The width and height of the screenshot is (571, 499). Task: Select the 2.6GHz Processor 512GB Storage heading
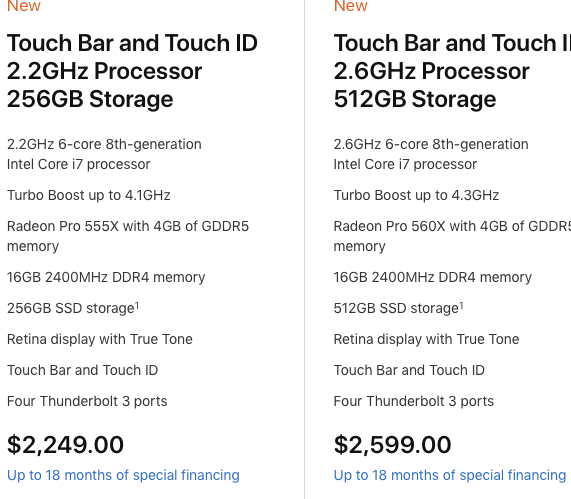pyautogui.click(x=452, y=71)
